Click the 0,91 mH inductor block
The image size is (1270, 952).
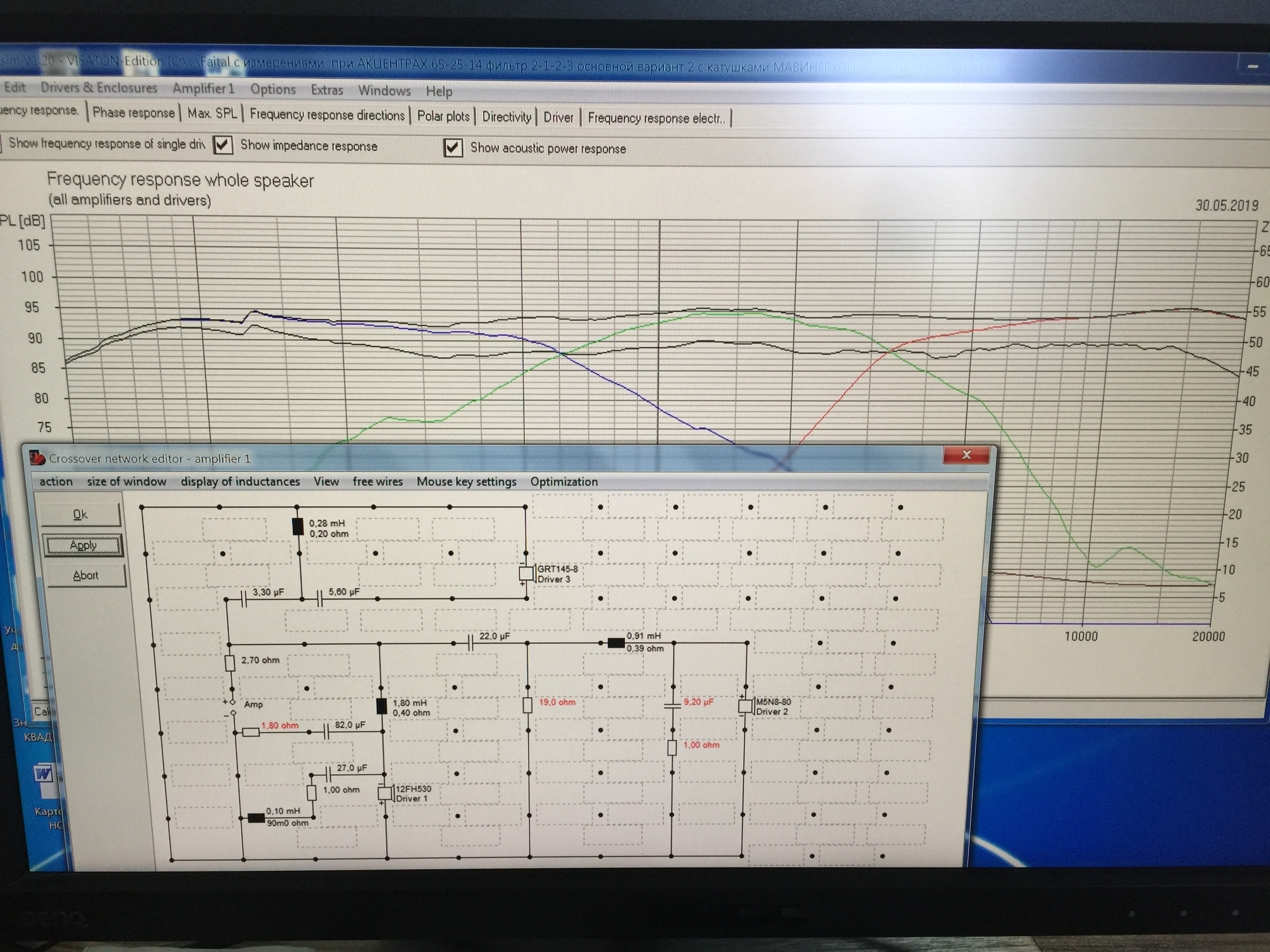click(616, 643)
